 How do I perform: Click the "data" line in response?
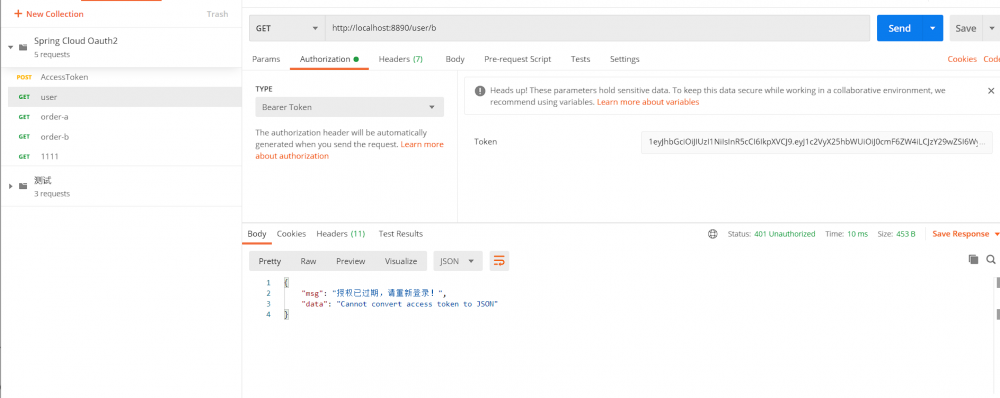(x=399, y=304)
